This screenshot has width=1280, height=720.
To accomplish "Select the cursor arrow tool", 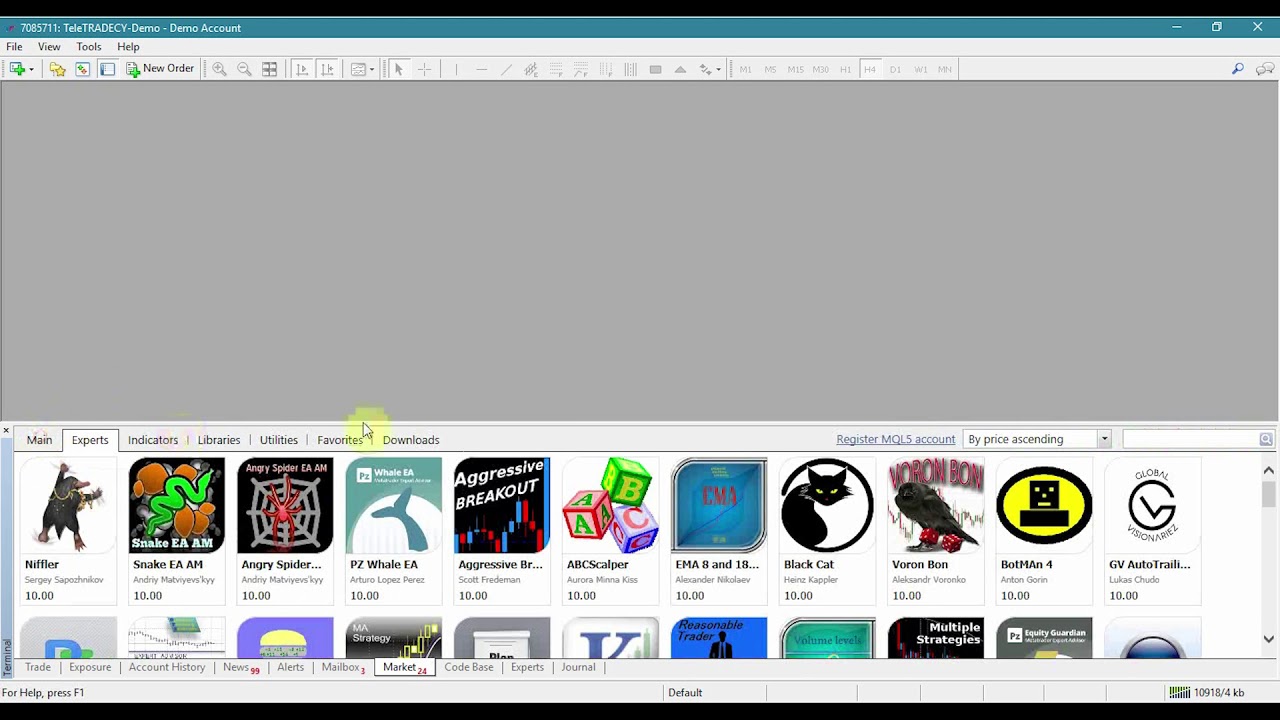I will tap(398, 69).
